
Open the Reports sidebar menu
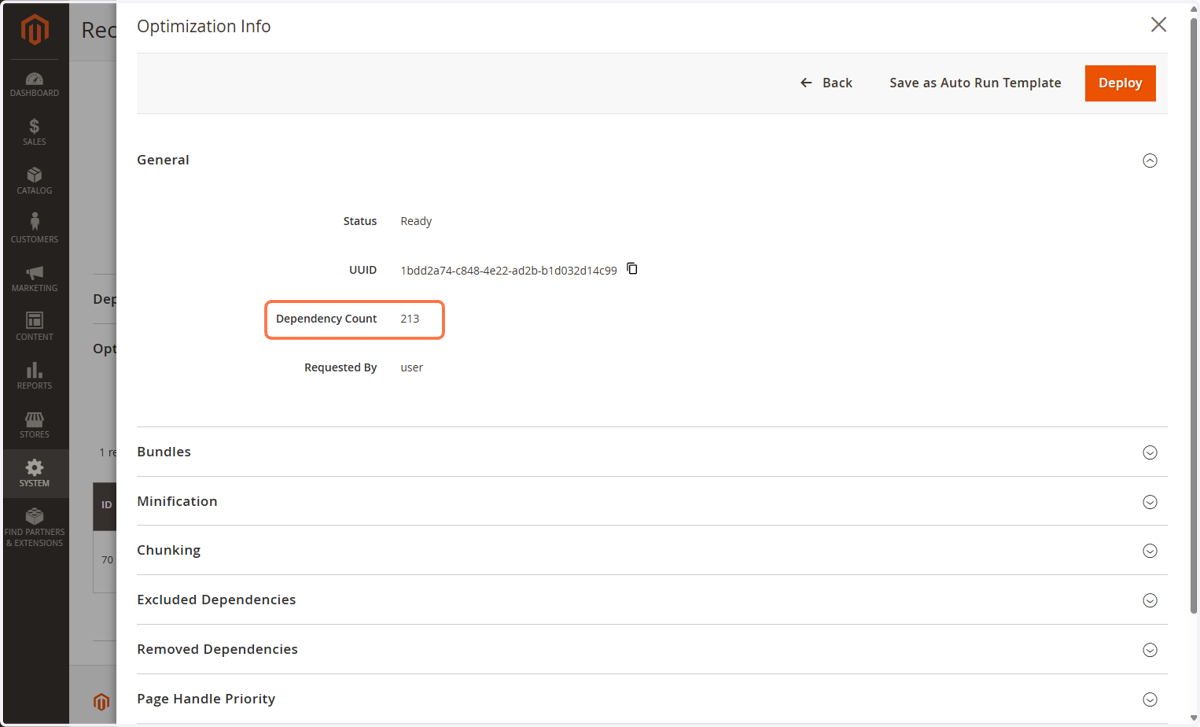pyautogui.click(x=34, y=376)
